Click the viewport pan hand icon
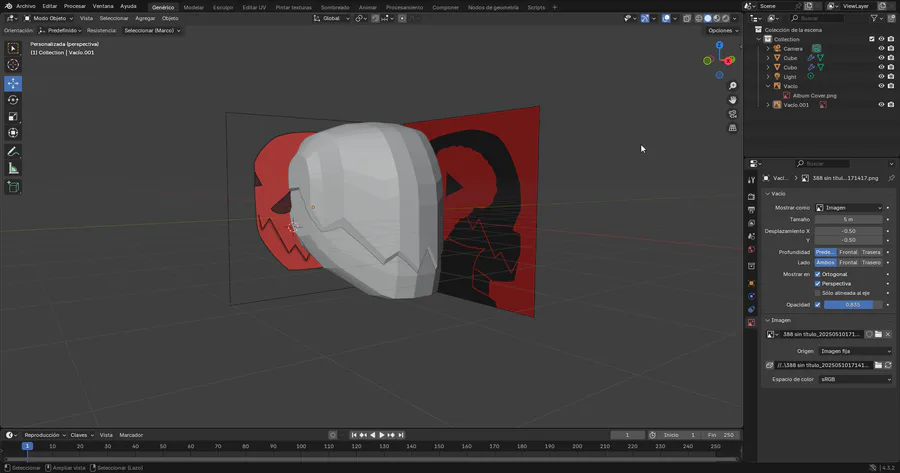The image size is (900, 473). pos(732,100)
